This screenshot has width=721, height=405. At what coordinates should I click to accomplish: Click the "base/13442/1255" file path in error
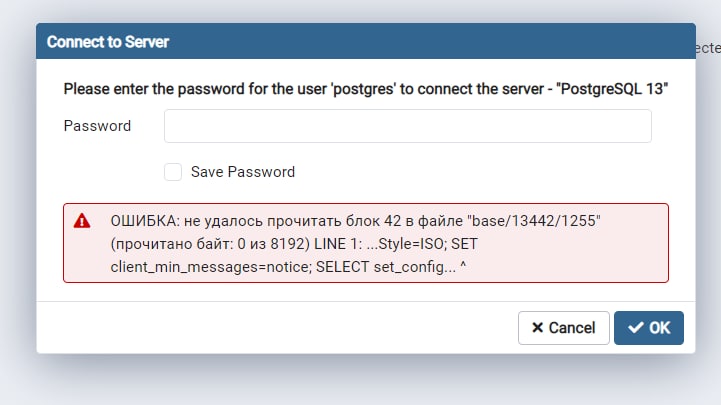(x=534, y=221)
